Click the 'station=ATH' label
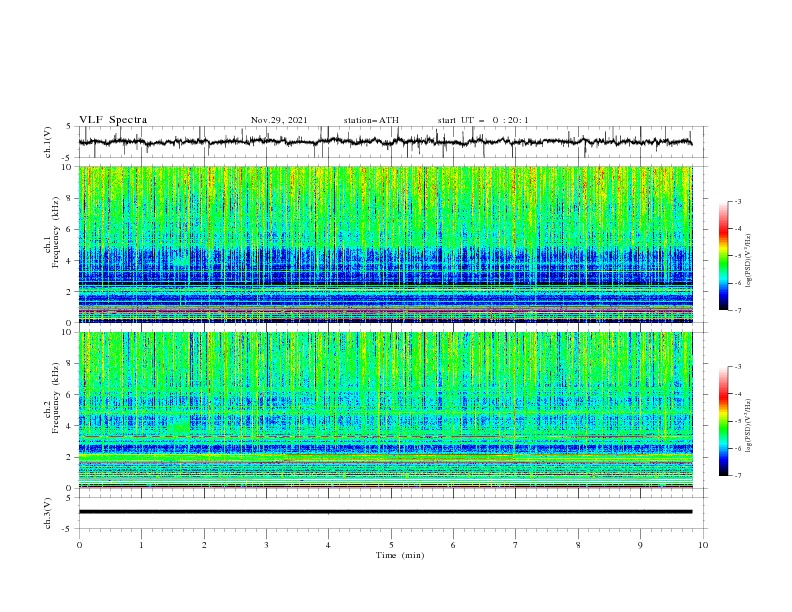Viewport: 792px width, 612px height. (x=371, y=120)
